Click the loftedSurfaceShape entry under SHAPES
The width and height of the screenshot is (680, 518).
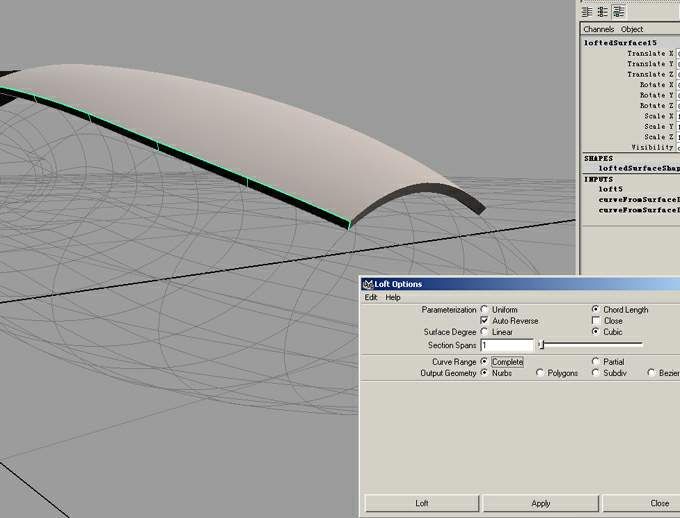click(x=639, y=168)
